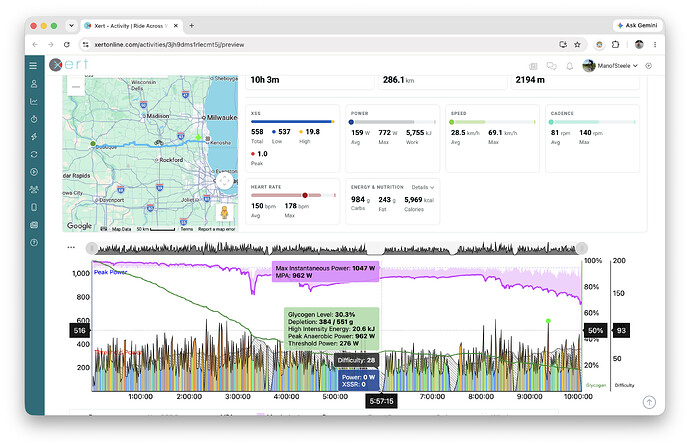Viewport: 690px width, 448px height.
Task: Click the scroll to top arrow button
Action: (x=649, y=402)
